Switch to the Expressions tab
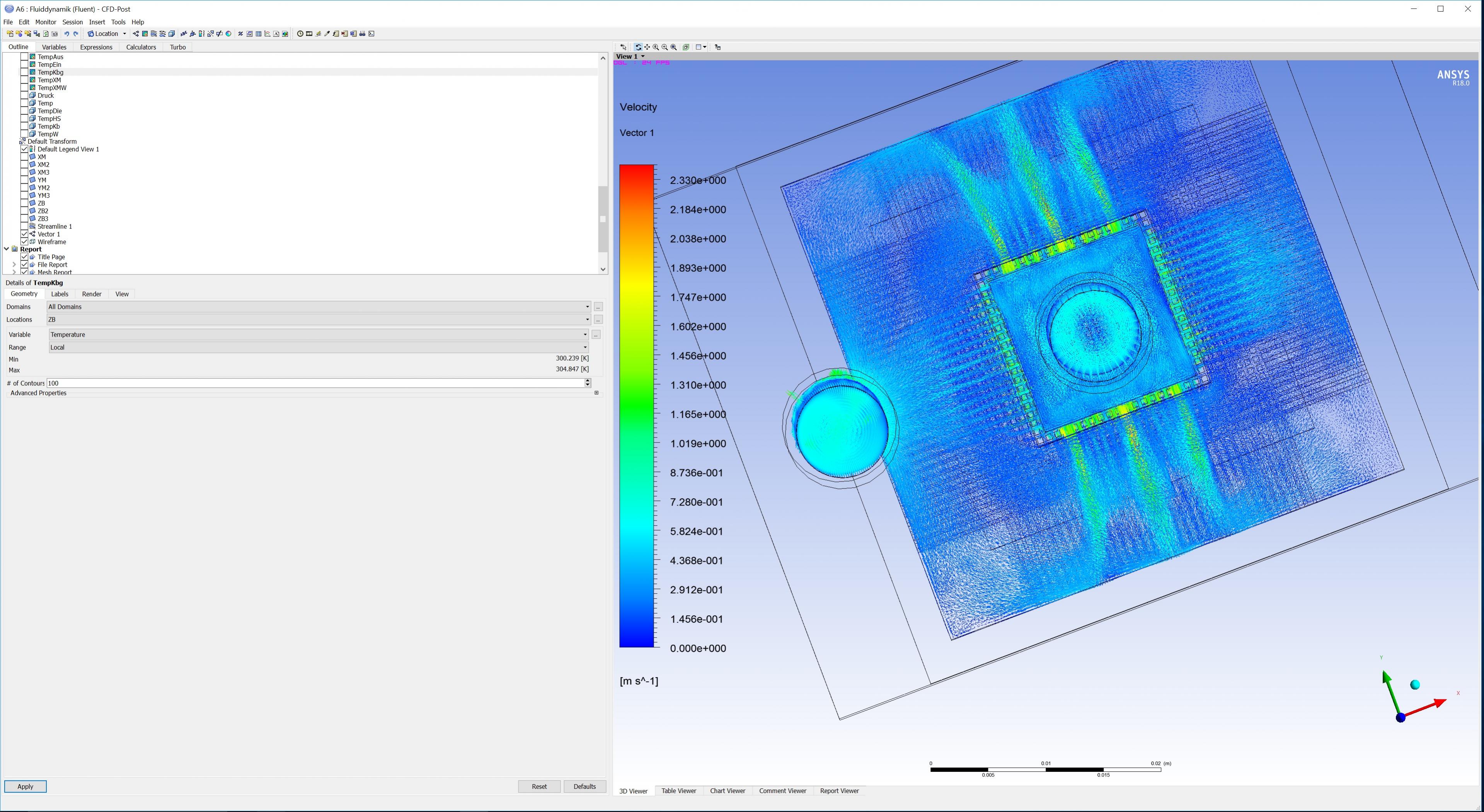Screen dimensions: 1484x812 95,47
